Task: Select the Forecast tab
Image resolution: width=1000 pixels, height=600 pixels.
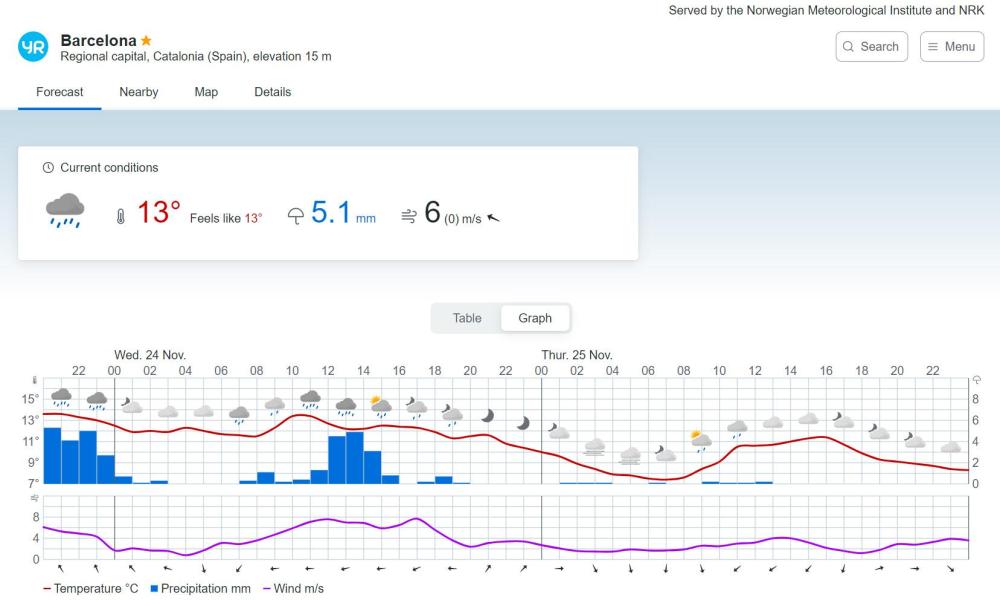Action: 60,92
